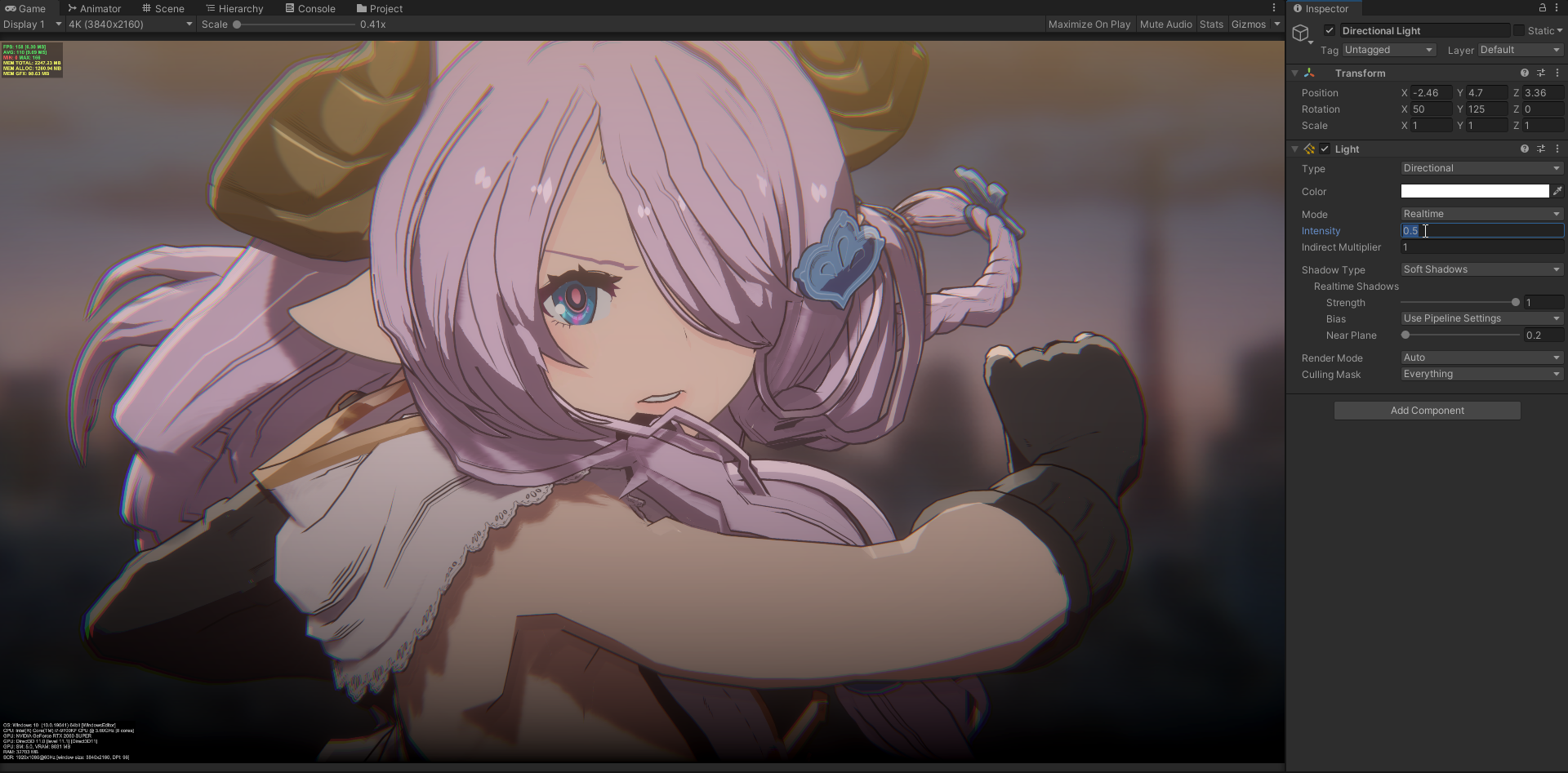Open Game view panel three-dot menu
Image resolution: width=1568 pixels, height=773 pixels.
1273,8
